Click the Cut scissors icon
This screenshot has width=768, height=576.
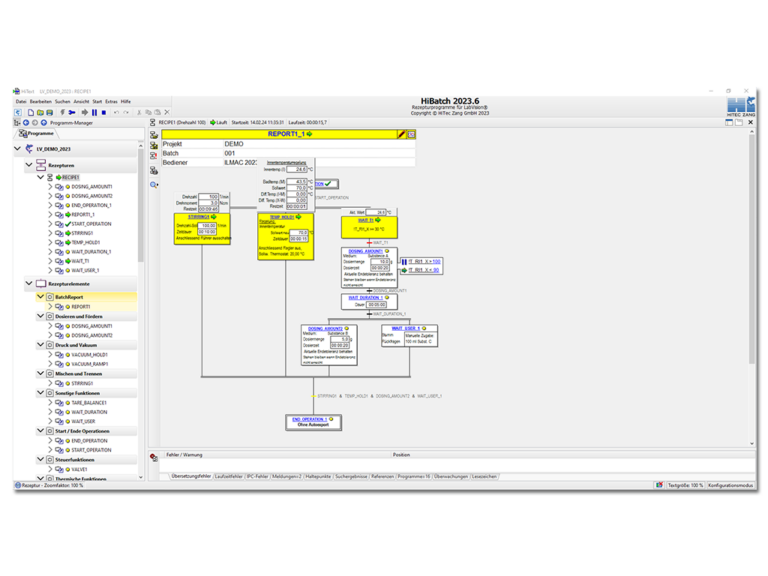pyautogui.click(x=139, y=112)
